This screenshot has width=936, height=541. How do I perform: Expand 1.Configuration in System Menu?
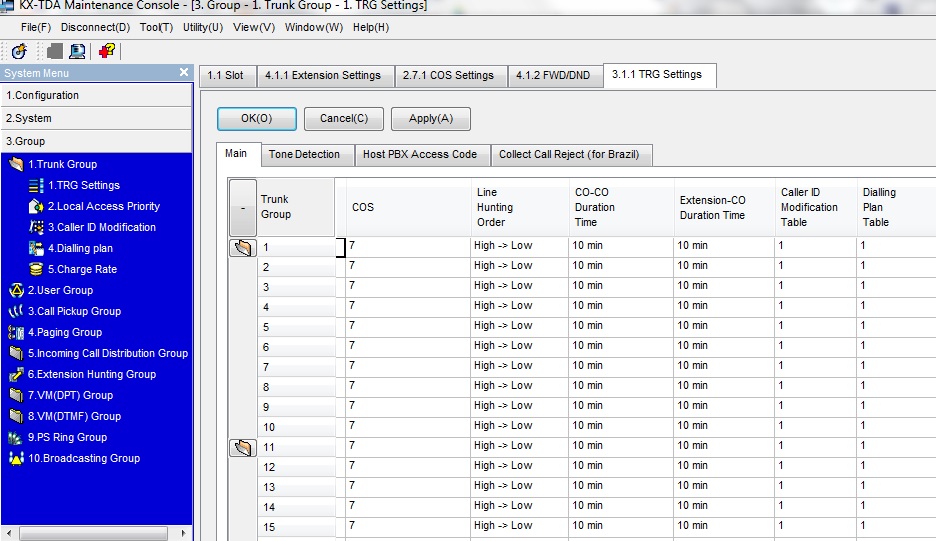coord(97,96)
